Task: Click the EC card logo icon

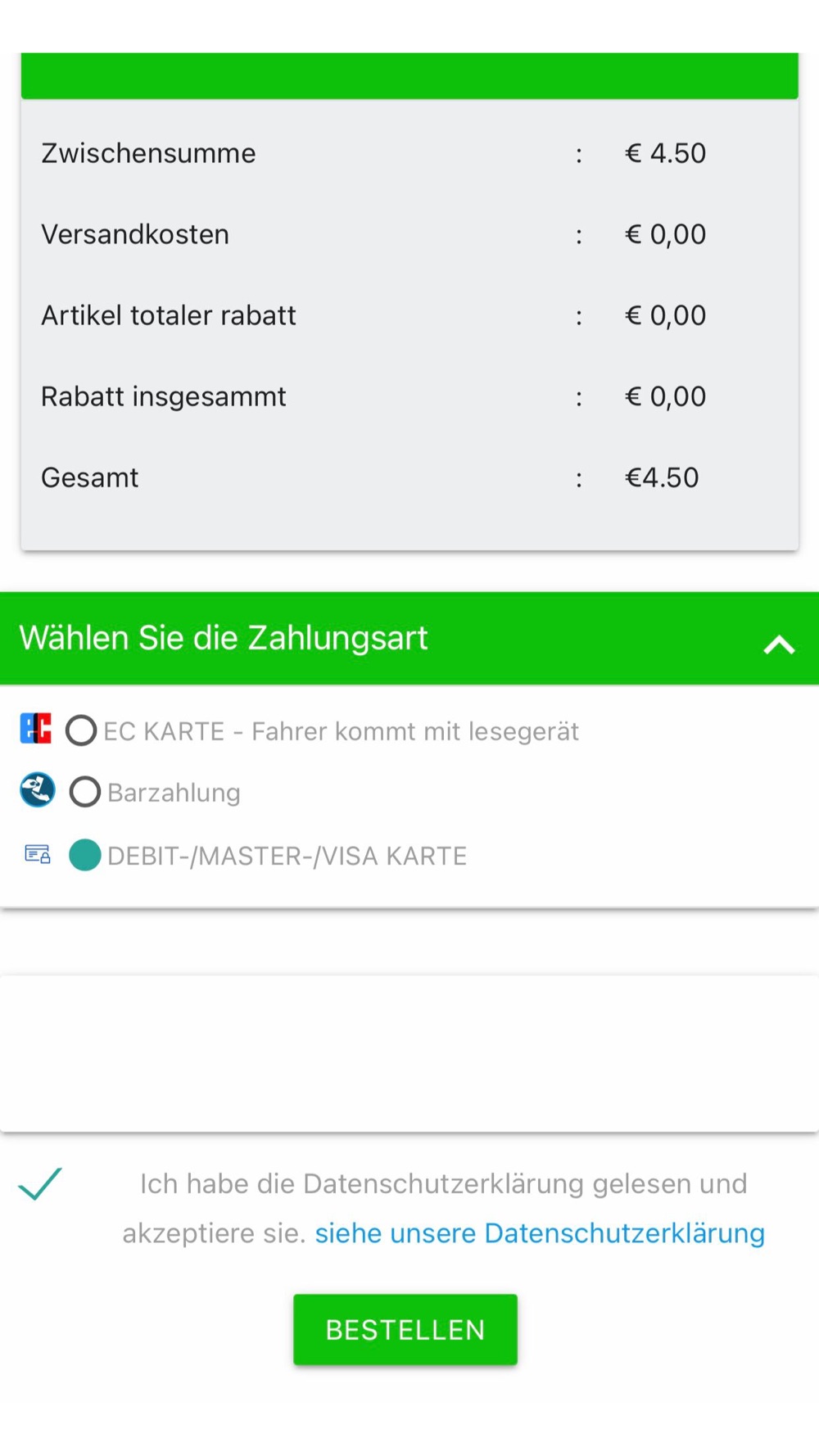Action: (36, 728)
